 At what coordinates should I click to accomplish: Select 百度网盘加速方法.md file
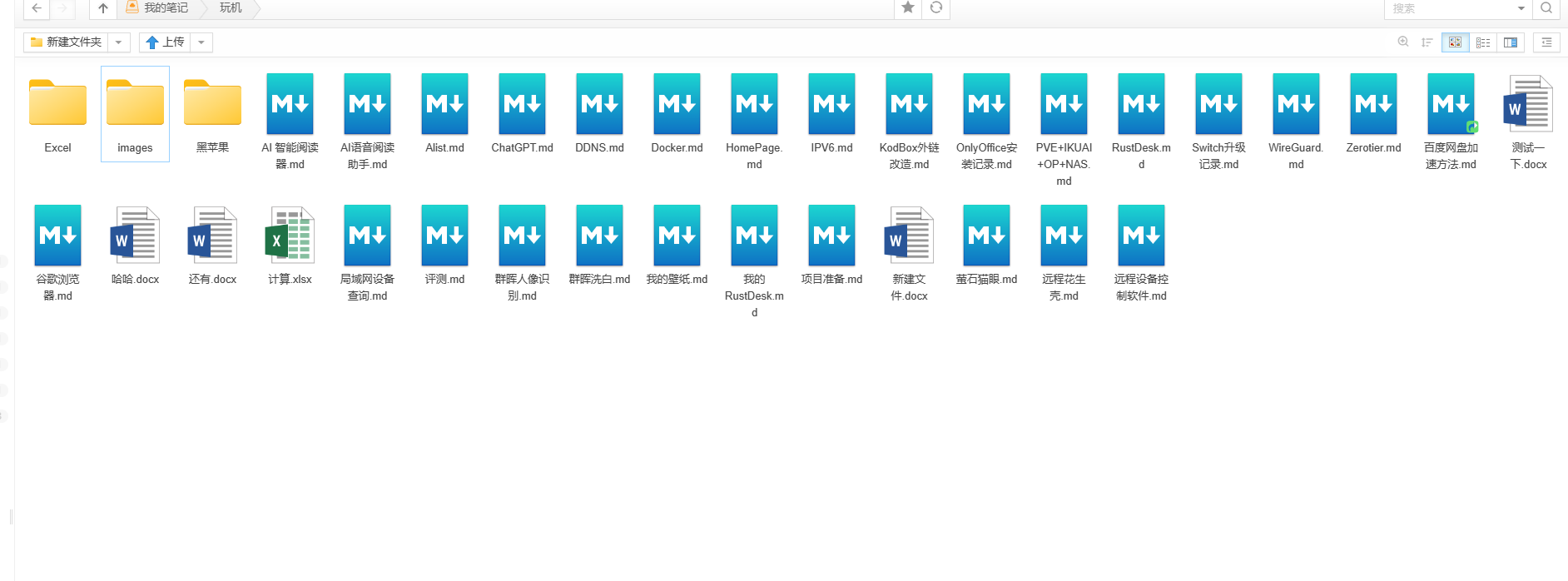coord(1451,122)
